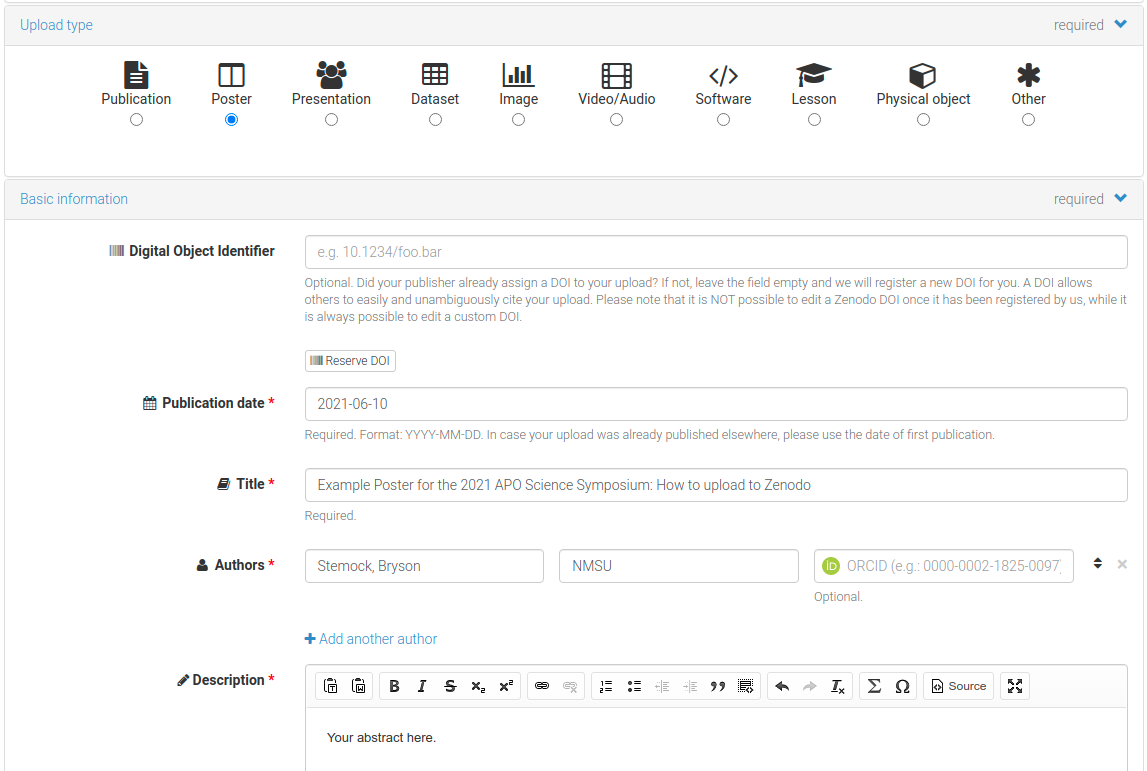Click the Unlink toolbar icon
Viewport: 1147px width, 771px height.
coord(570,686)
